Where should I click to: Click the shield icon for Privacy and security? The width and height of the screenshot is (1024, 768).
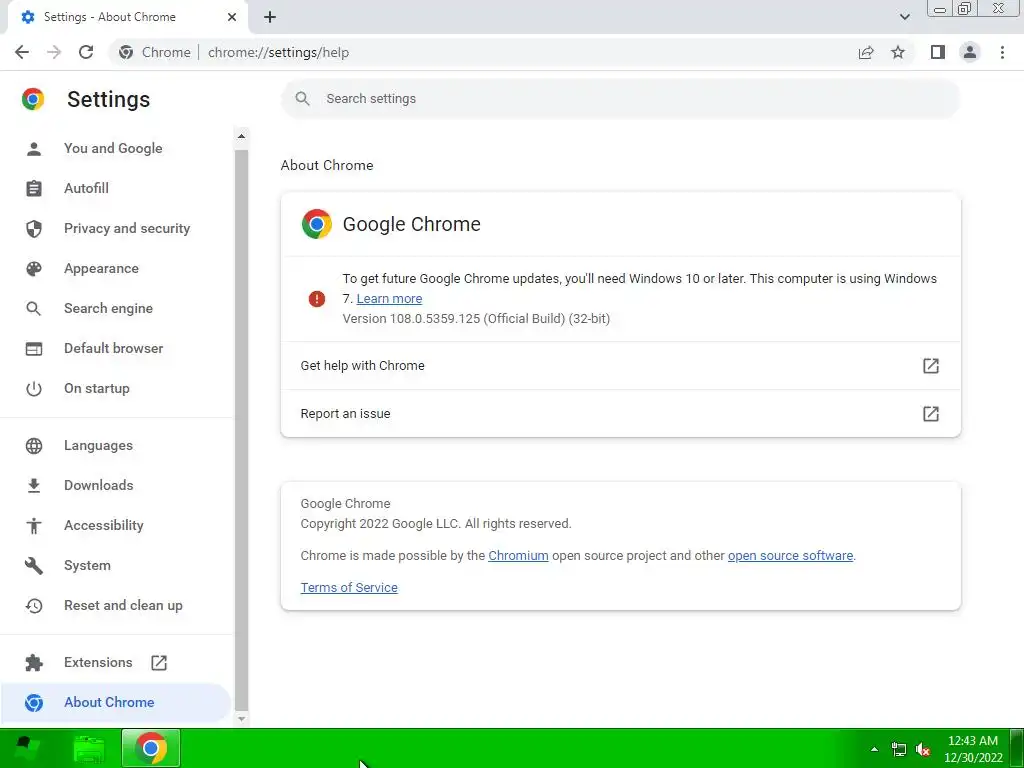point(34,229)
